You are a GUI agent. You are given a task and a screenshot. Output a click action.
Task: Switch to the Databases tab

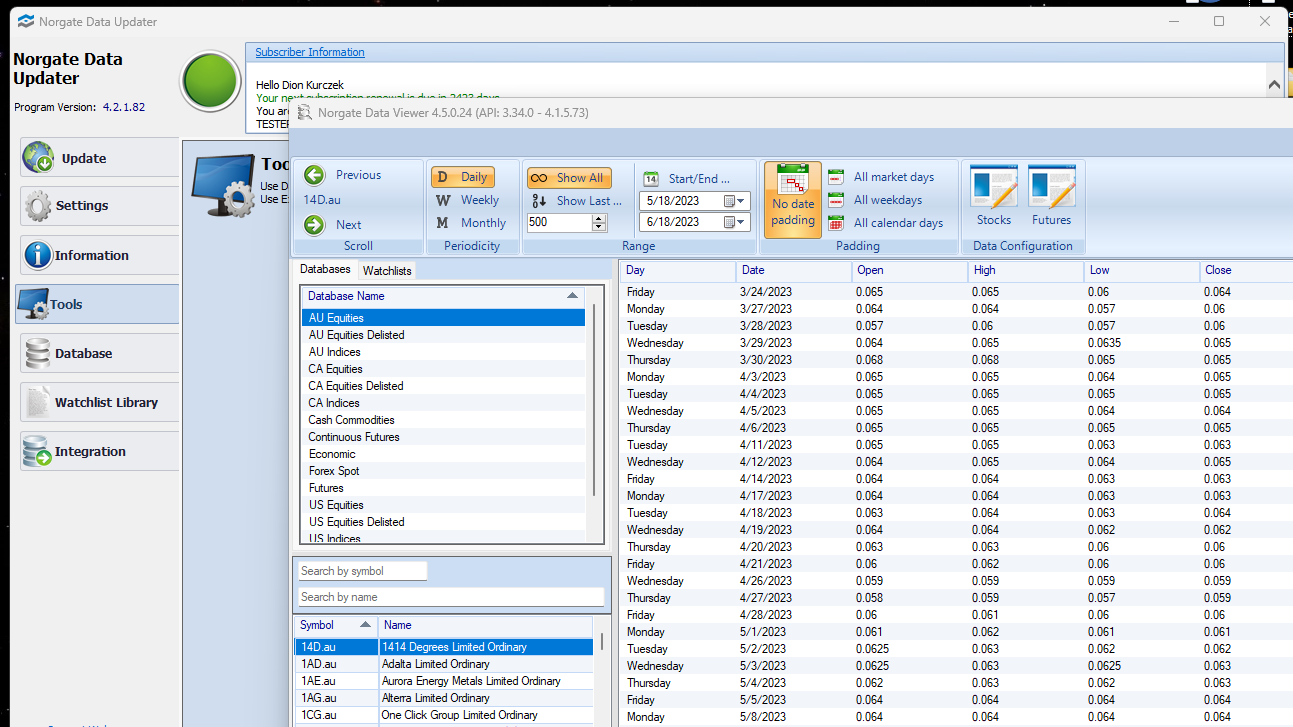click(325, 269)
